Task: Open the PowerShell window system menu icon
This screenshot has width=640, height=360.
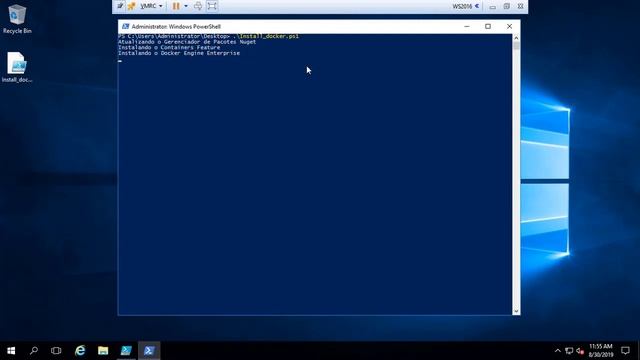Action: coord(125,27)
